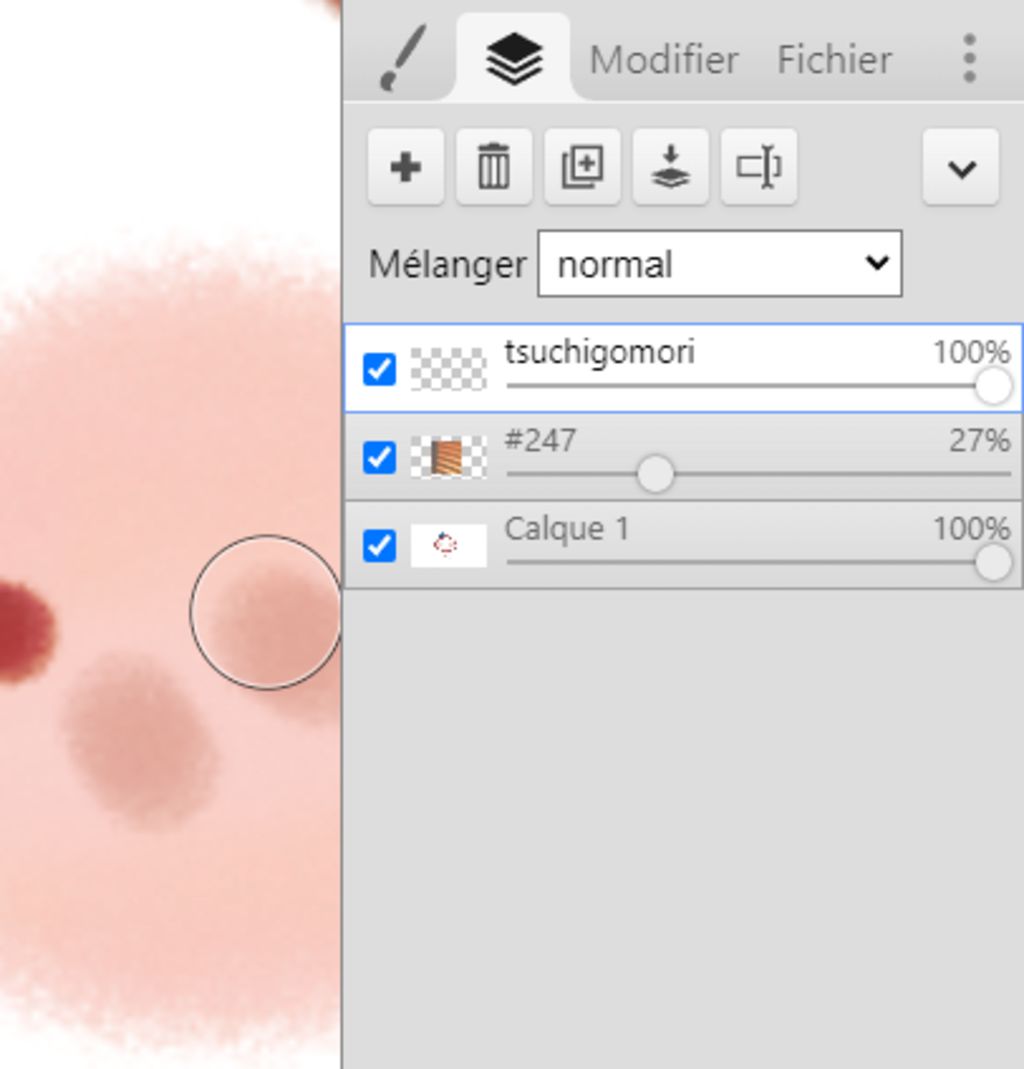Open the Mélanger blend mode dropdown
This screenshot has width=1024, height=1069.
point(719,264)
